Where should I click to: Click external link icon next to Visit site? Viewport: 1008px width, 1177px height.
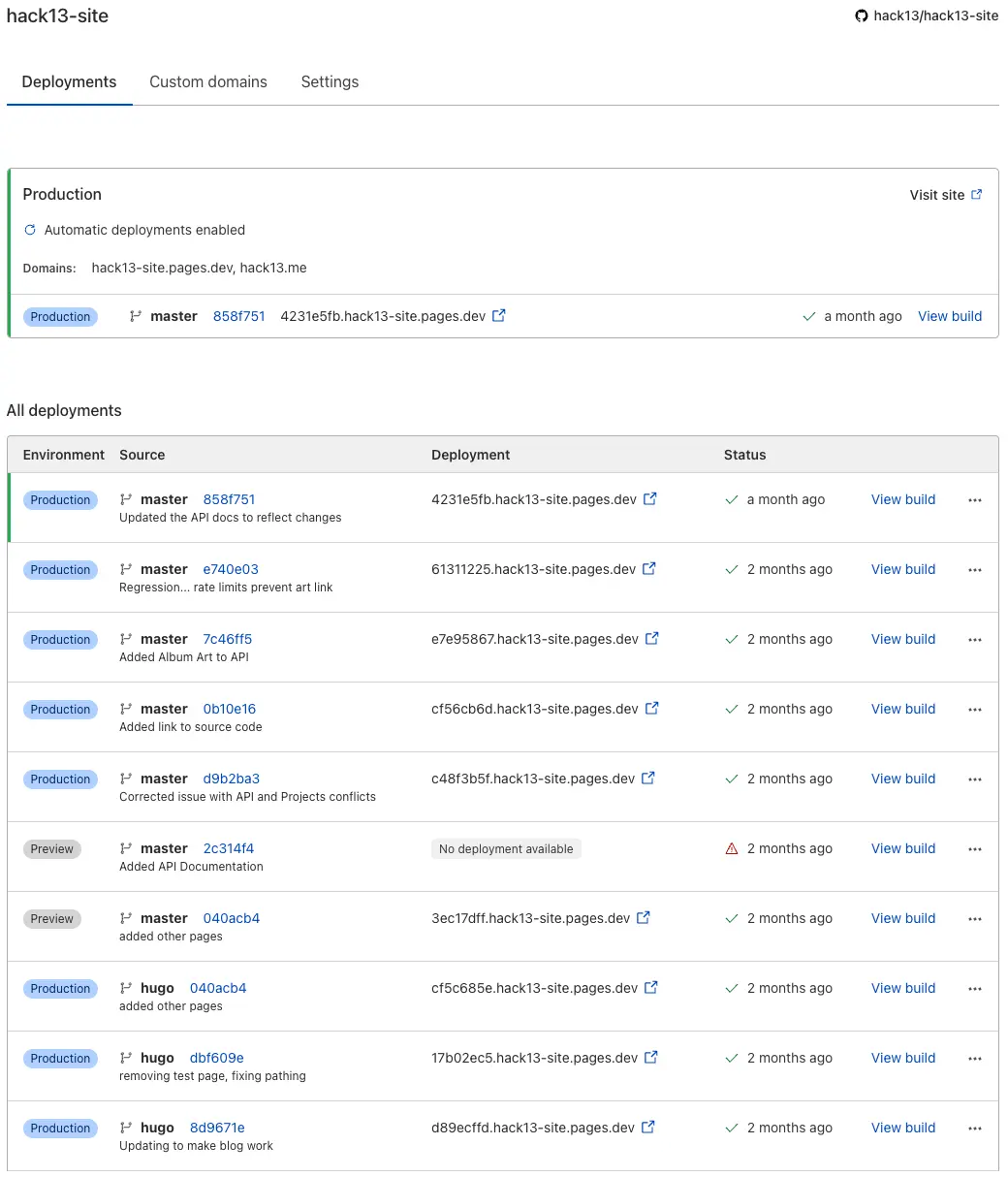[x=976, y=194]
